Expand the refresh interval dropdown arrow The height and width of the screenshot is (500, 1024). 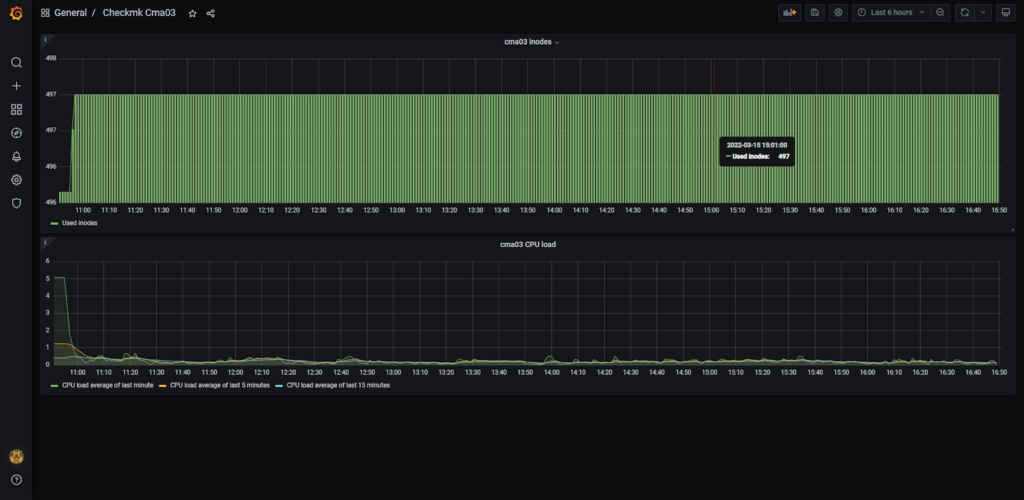pyautogui.click(x=983, y=12)
